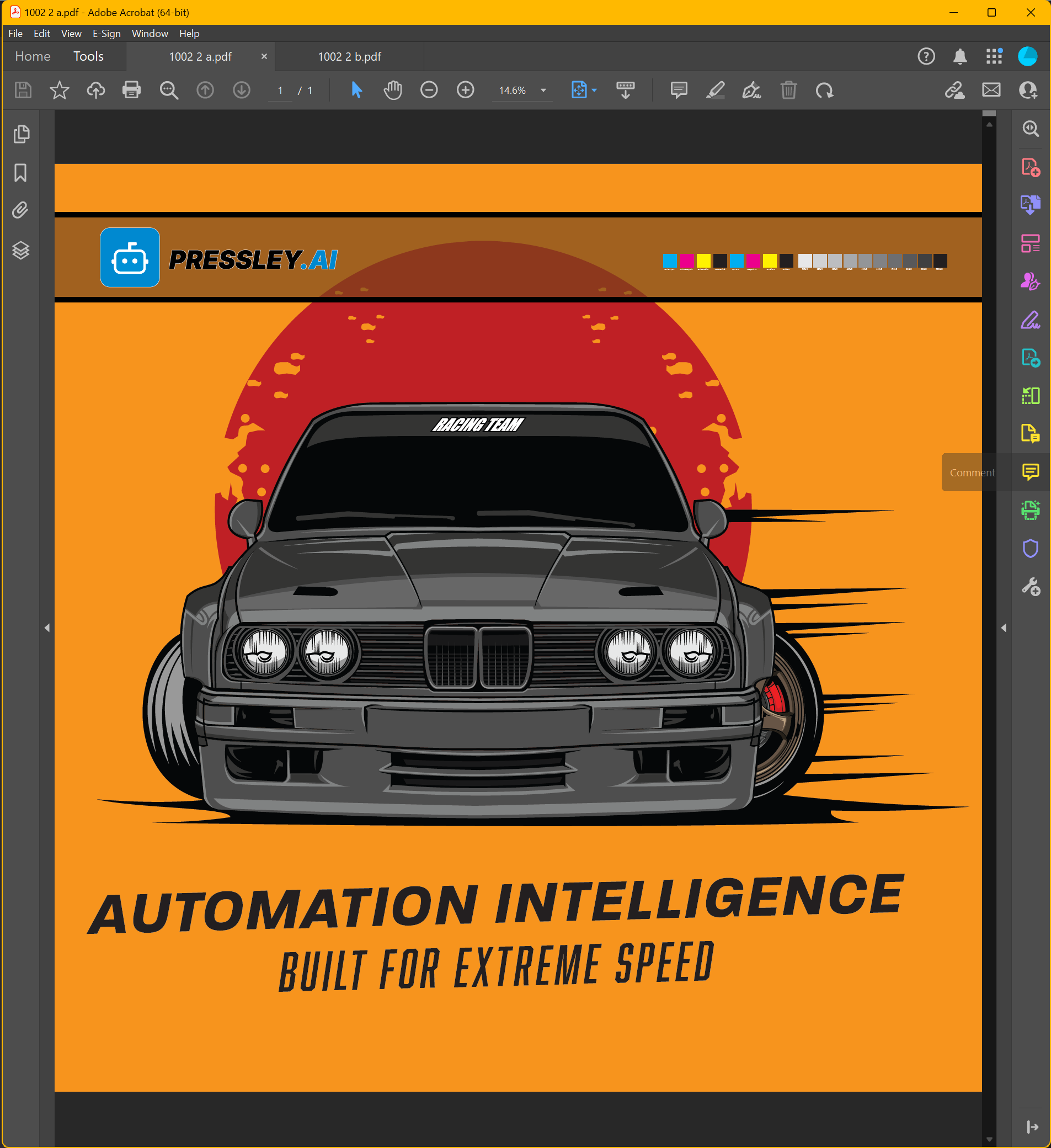The width and height of the screenshot is (1051, 1148).
Task: Add file to starred with star icon
Action: click(x=59, y=90)
